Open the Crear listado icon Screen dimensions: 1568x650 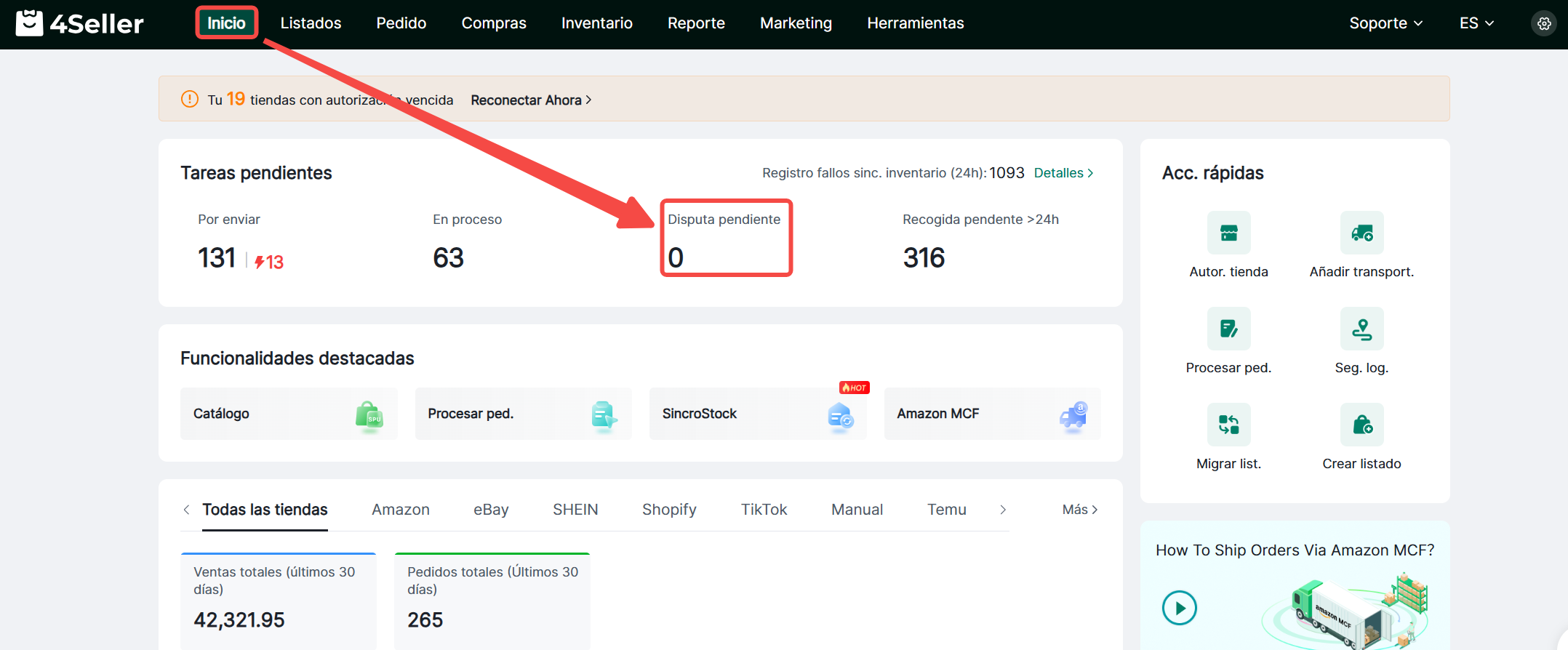click(x=1361, y=425)
